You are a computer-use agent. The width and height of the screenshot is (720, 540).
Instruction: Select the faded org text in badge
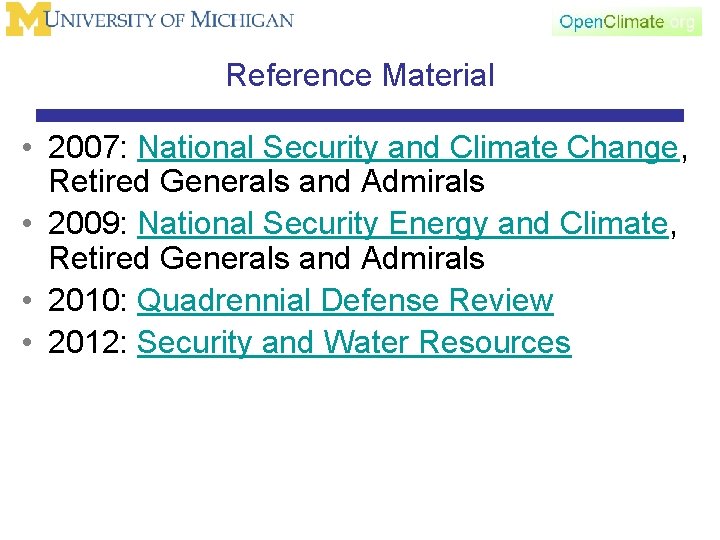[682, 22]
